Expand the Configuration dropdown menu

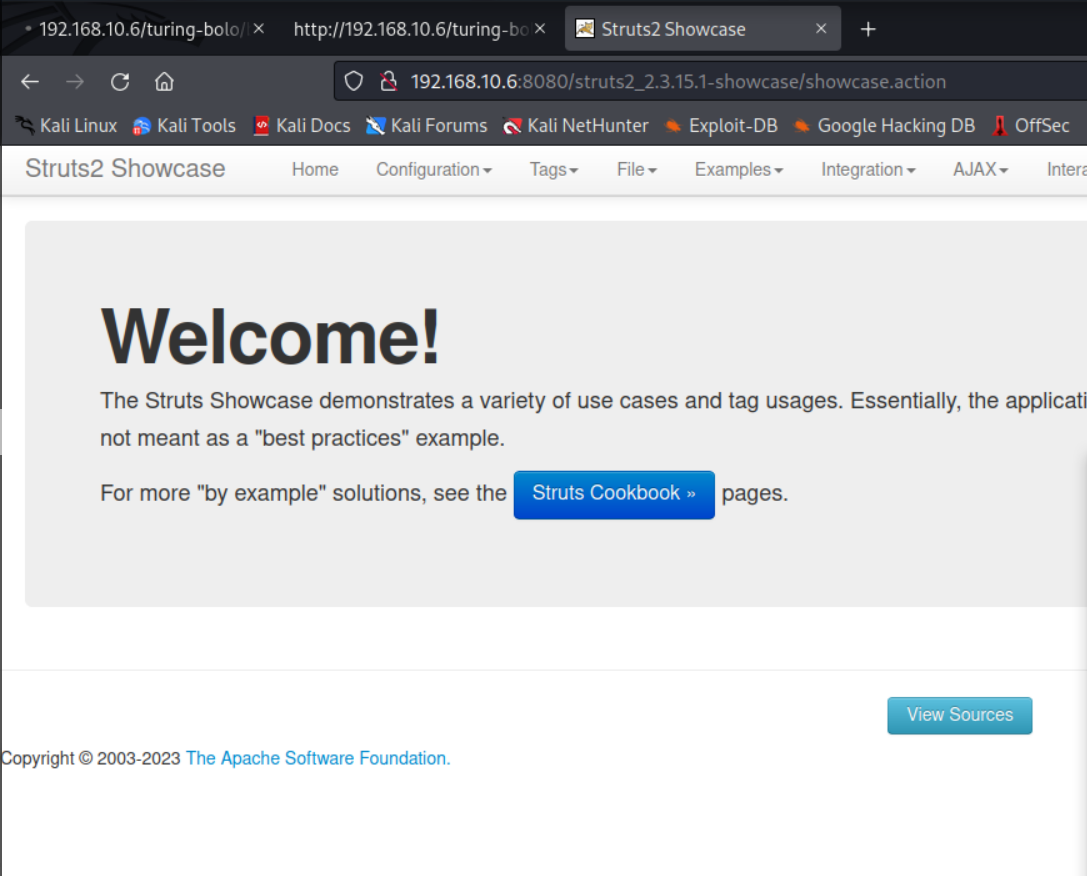click(434, 170)
